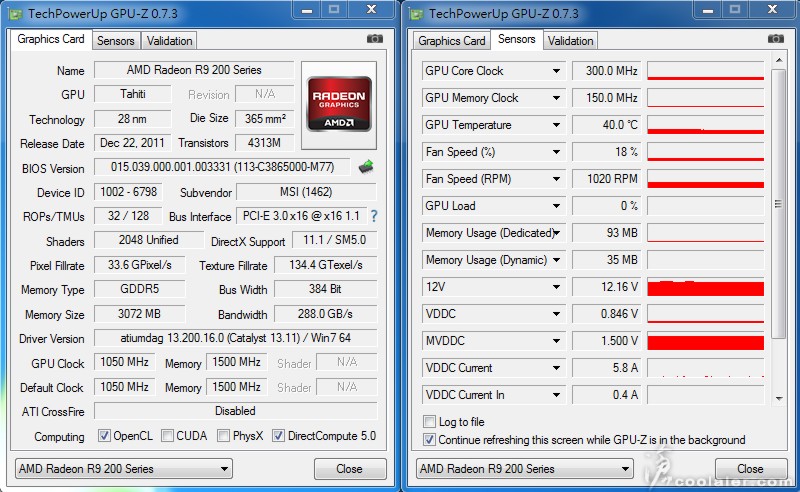The height and width of the screenshot is (492, 800).
Task: Switch to Sensors tab in left window
Action: point(115,41)
